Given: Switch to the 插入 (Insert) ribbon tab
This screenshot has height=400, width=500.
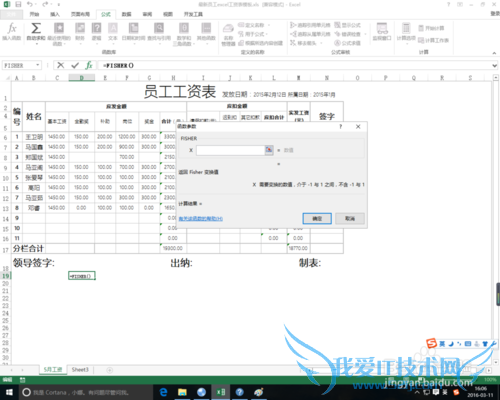Looking at the screenshot, I should tap(55, 14).
